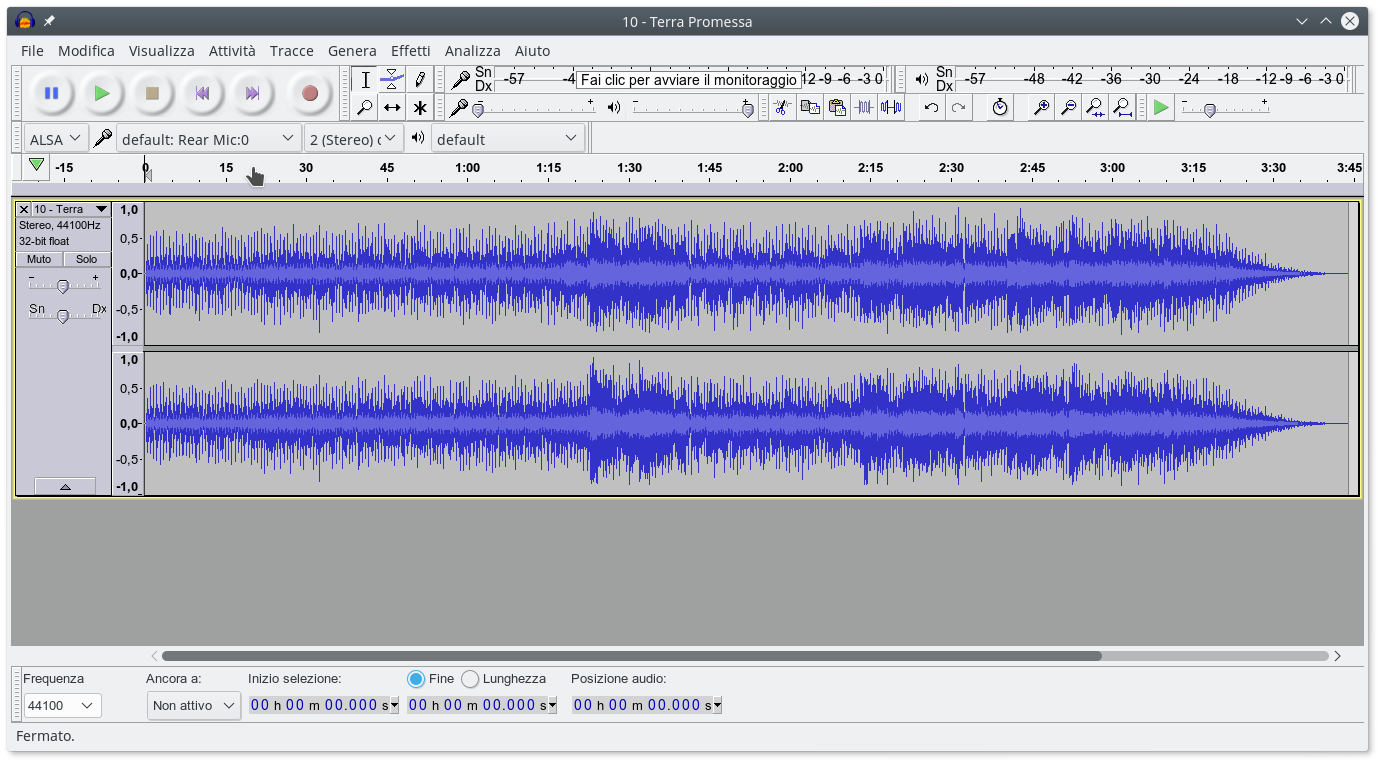Open the 10 - Terra track menu
The width and height of the screenshot is (1381, 764).
(71, 209)
